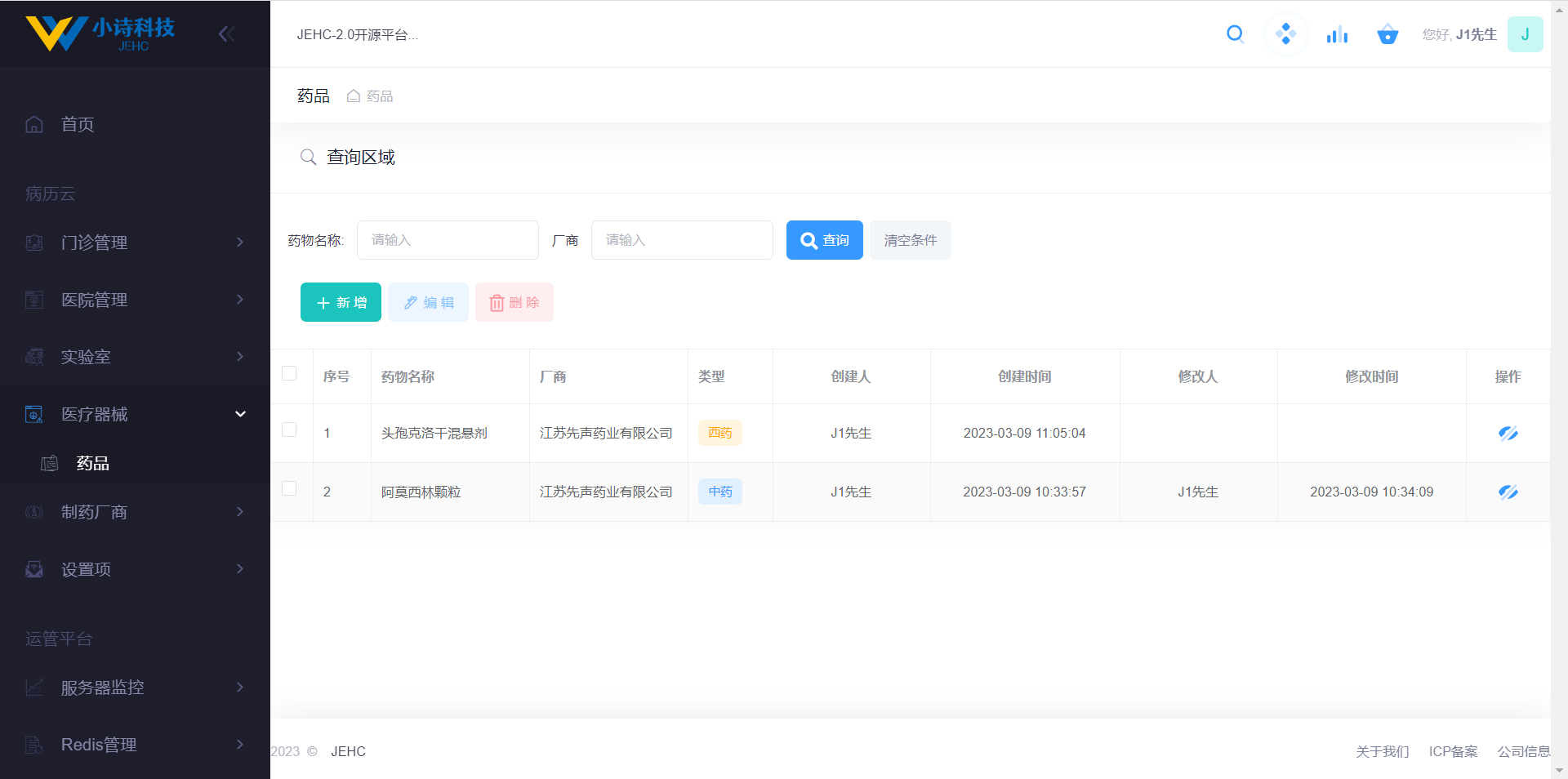1568x779 pixels.
Task: Click the home icon next to 首页
Action: coord(34,124)
